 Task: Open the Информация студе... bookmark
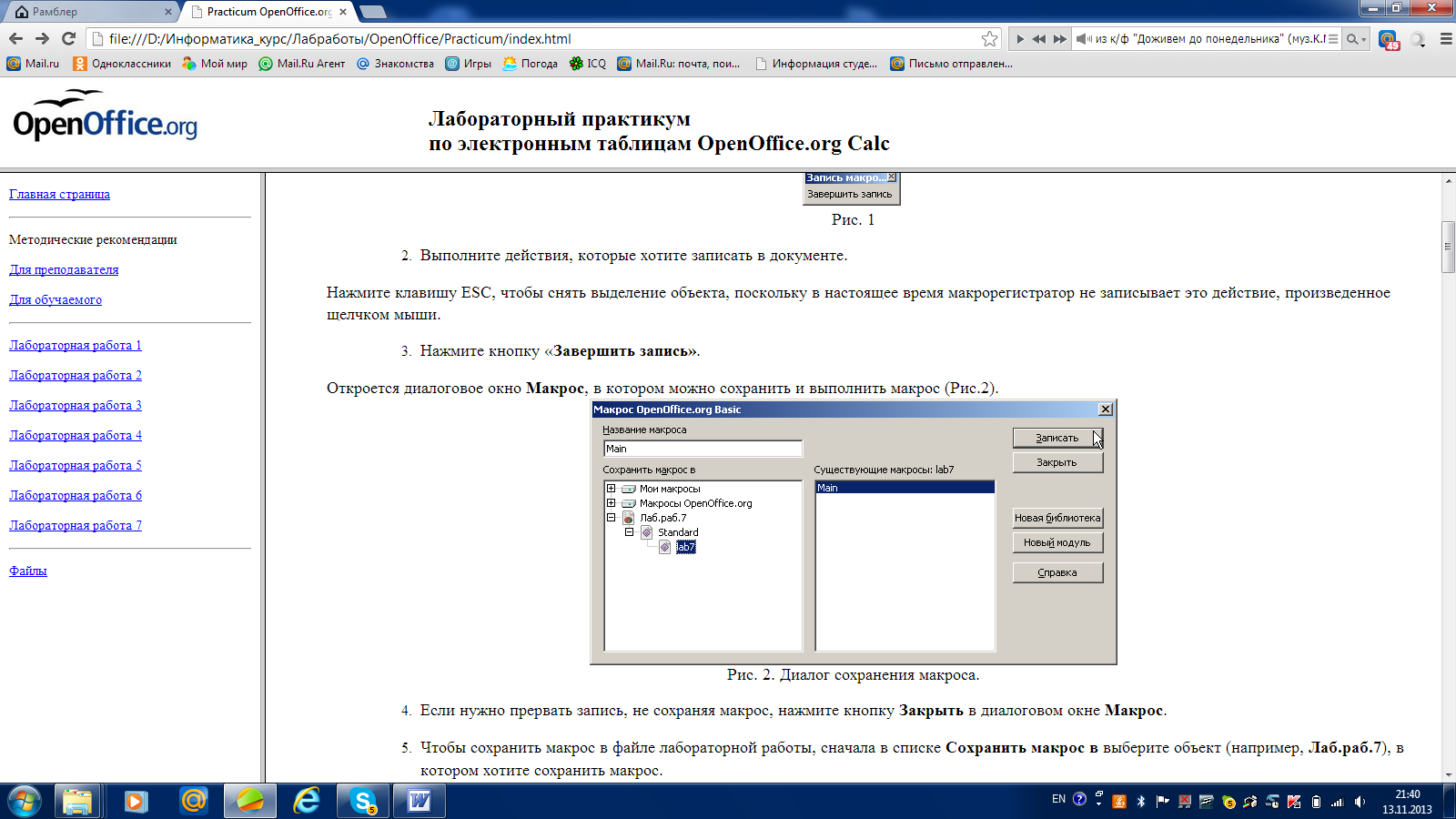(816, 64)
